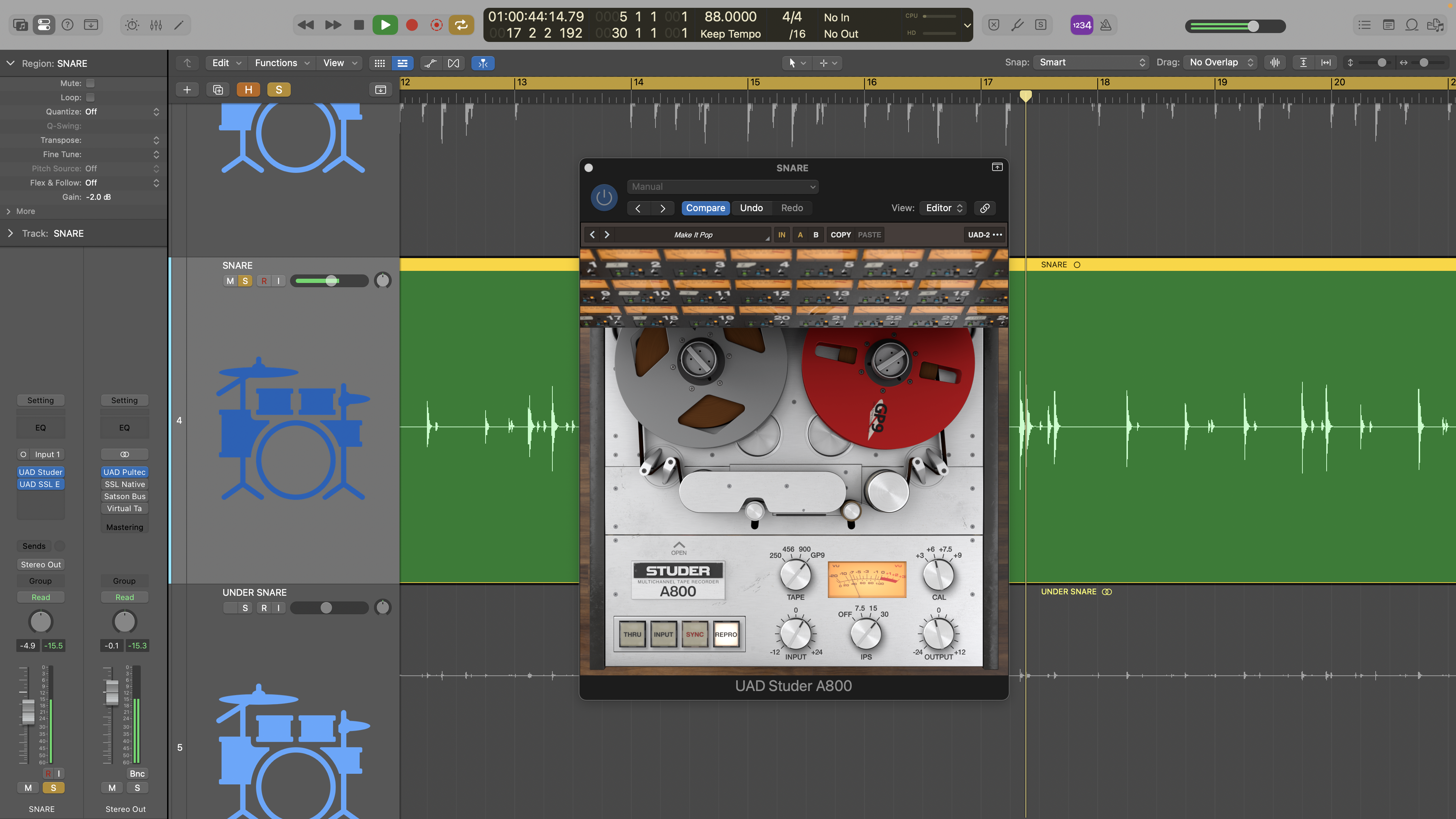Toggle the Inspector button
This screenshot has width=1456, height=819.
click(43, 25)
